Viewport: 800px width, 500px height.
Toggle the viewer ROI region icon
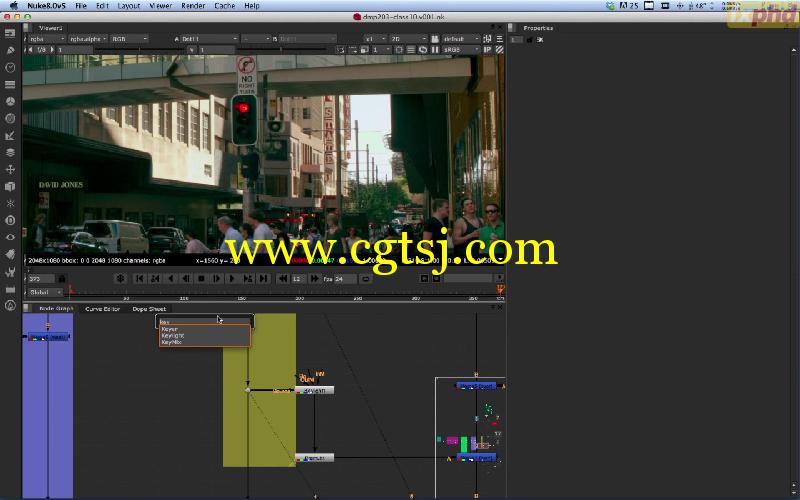pyautogui.click(x=399, y=50)
